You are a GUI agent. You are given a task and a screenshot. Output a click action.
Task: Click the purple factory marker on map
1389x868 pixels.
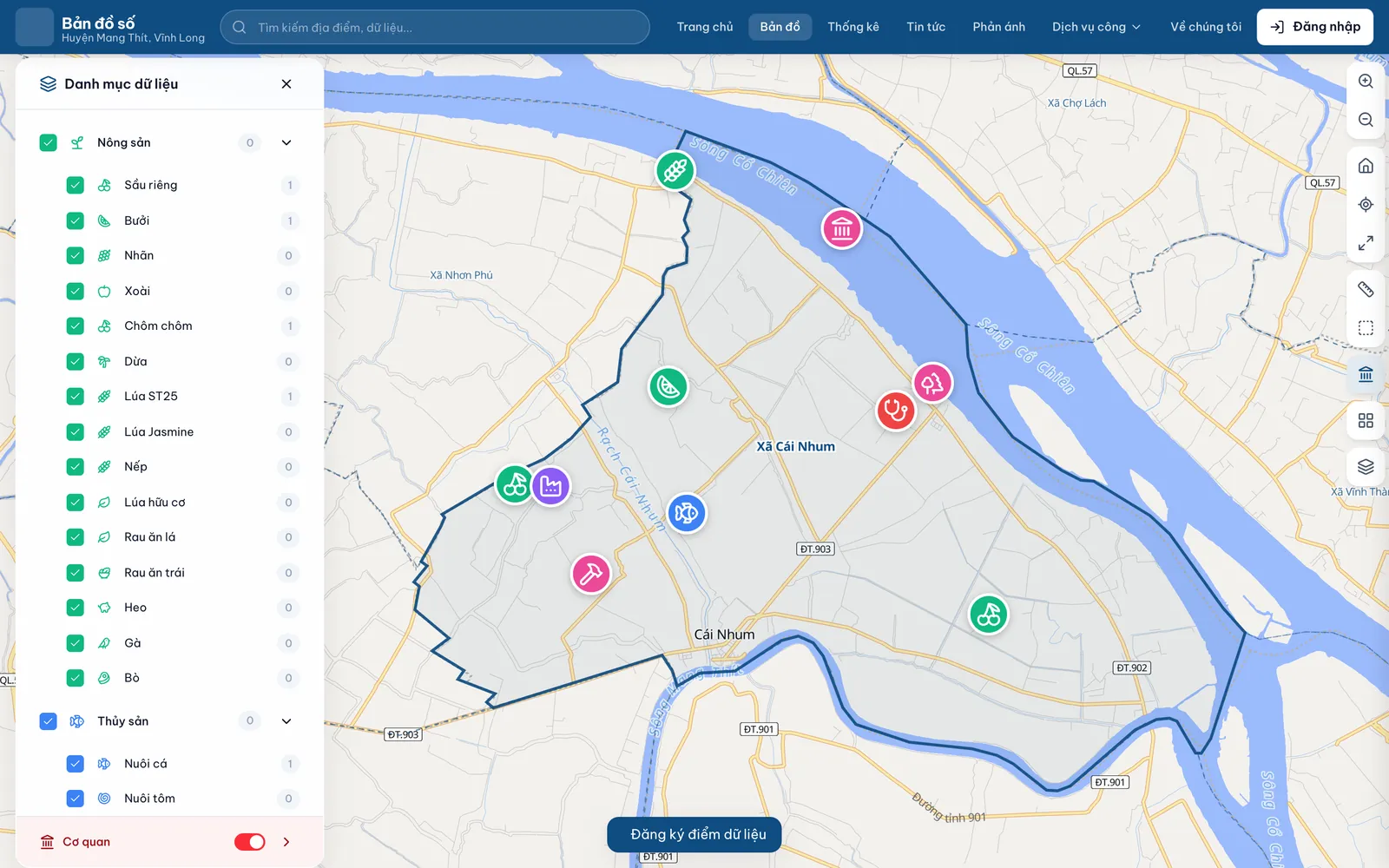pyautogui.click(x=551, y=486)
